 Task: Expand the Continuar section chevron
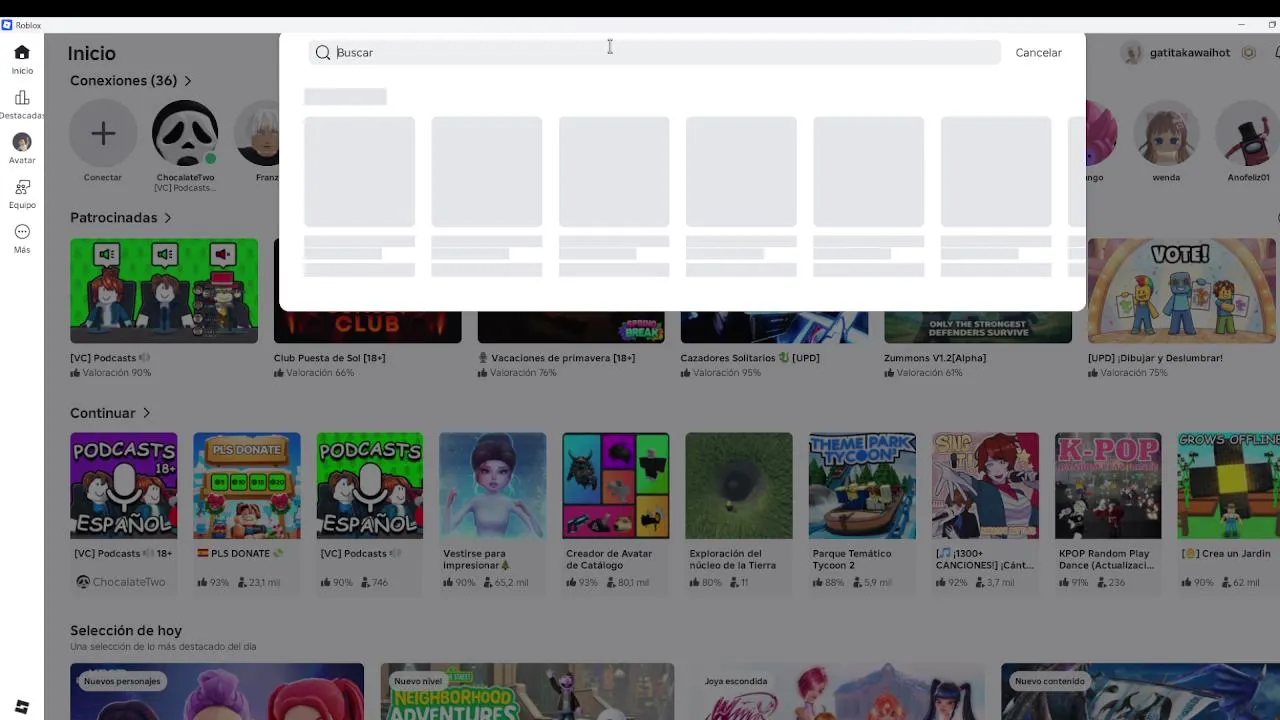point(146,412)
